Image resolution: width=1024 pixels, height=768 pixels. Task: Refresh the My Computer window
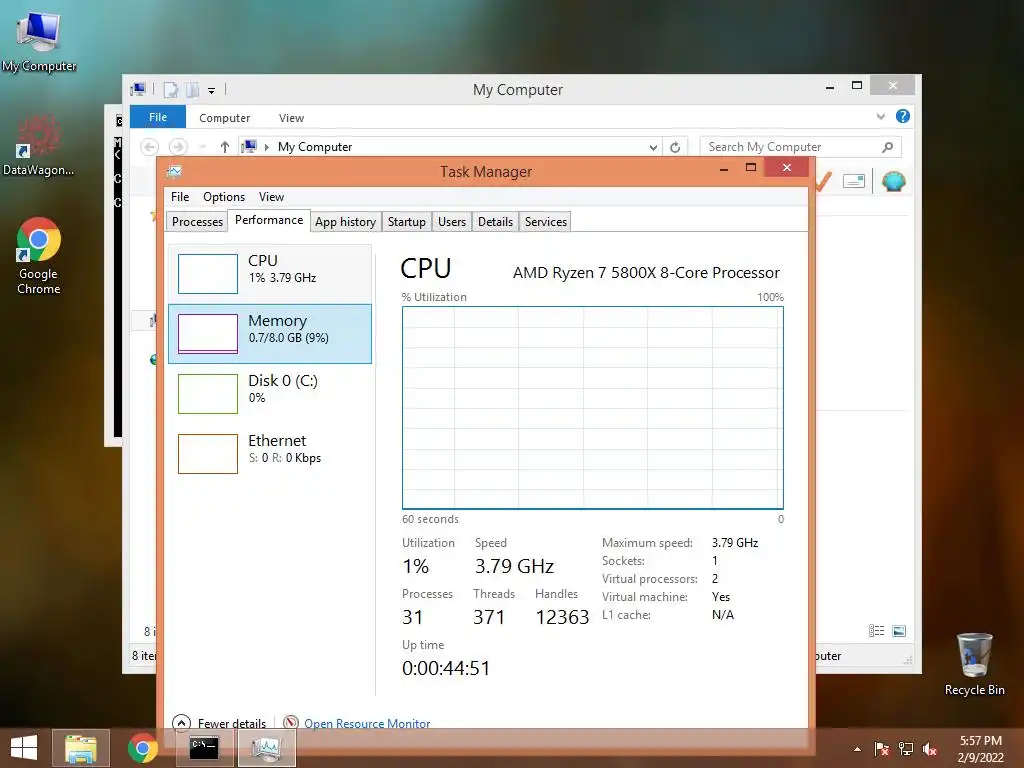(675, 148)
